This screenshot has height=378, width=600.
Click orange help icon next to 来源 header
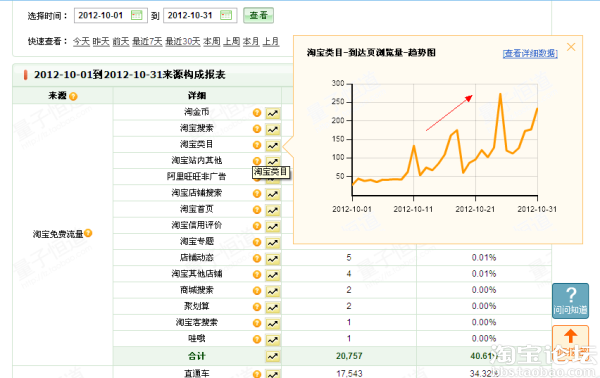[73, 96]
